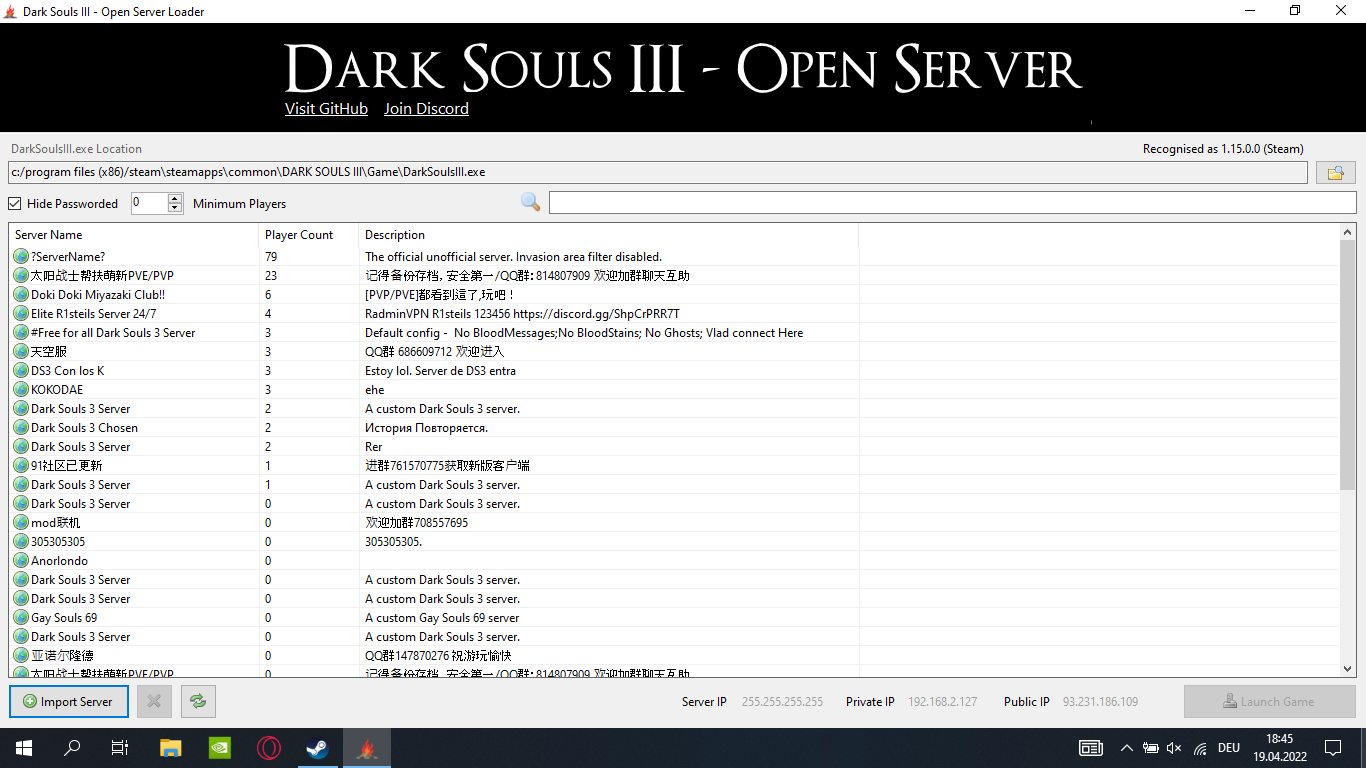Refresh the server list with green arrows icon
Screen dimensions: 1366x768
coord(198,702)
